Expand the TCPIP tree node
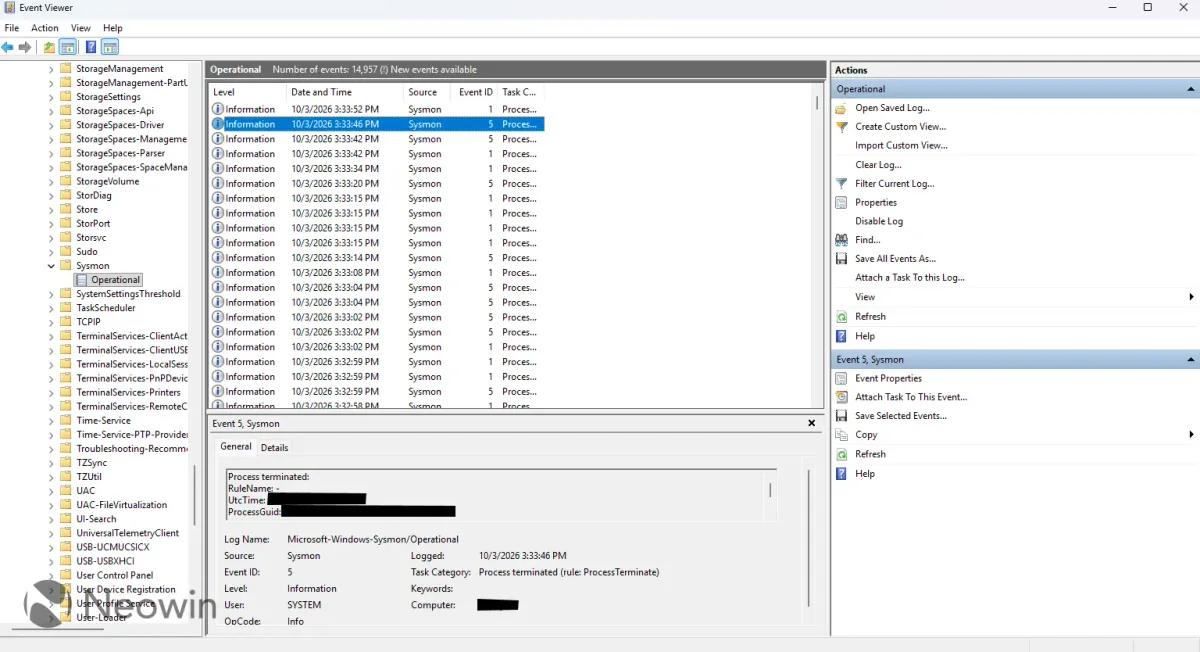 coord(52,322)
